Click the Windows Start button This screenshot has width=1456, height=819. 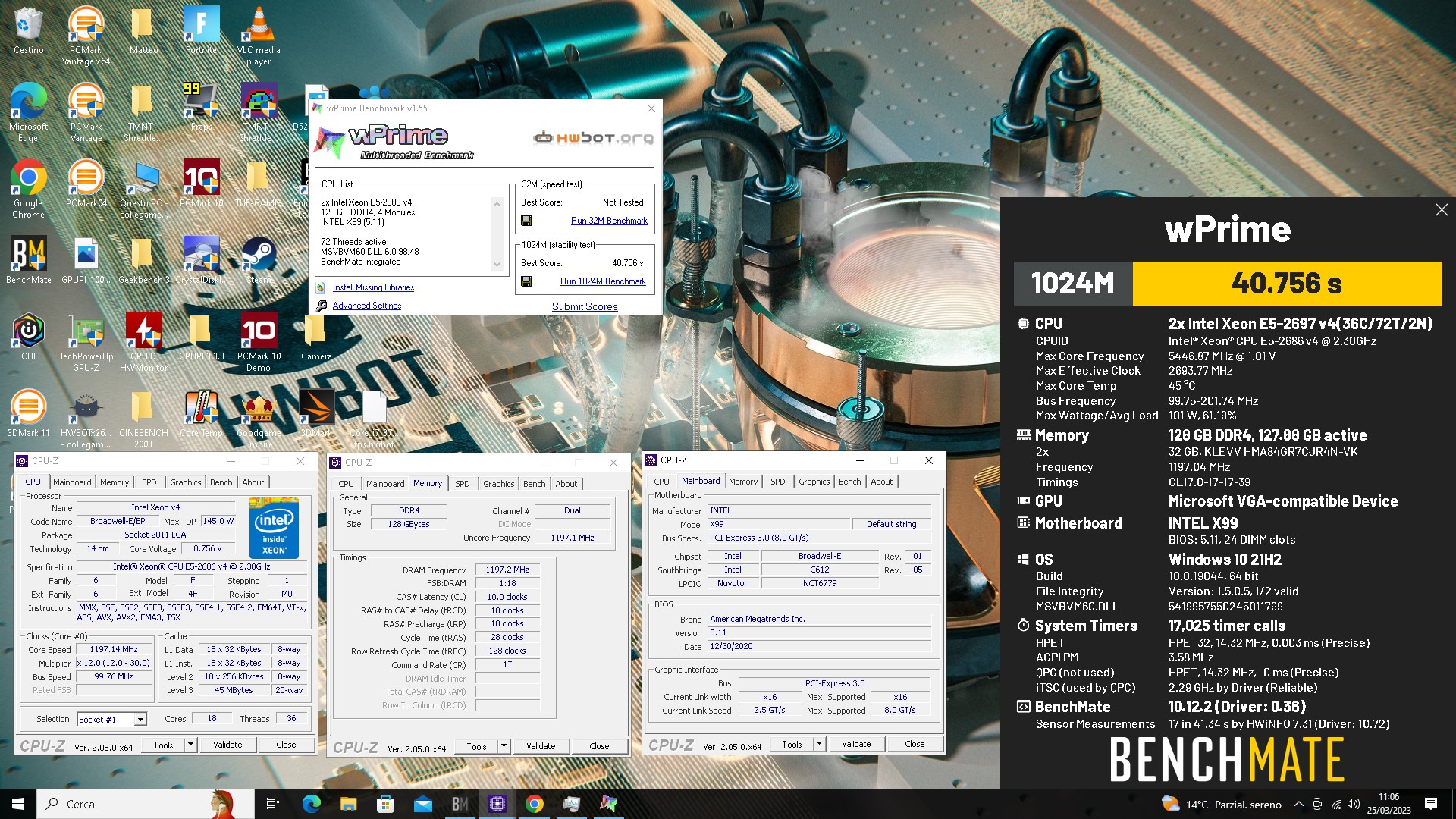(18, 804)
